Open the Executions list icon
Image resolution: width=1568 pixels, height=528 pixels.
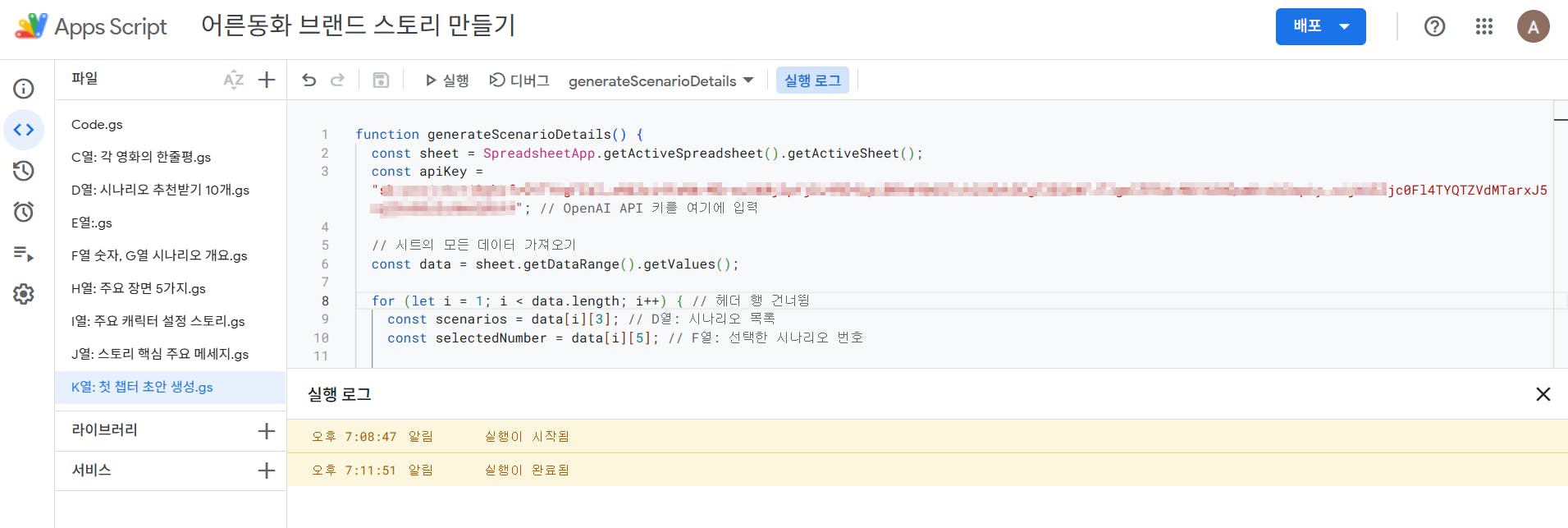[x=24, y=254]
